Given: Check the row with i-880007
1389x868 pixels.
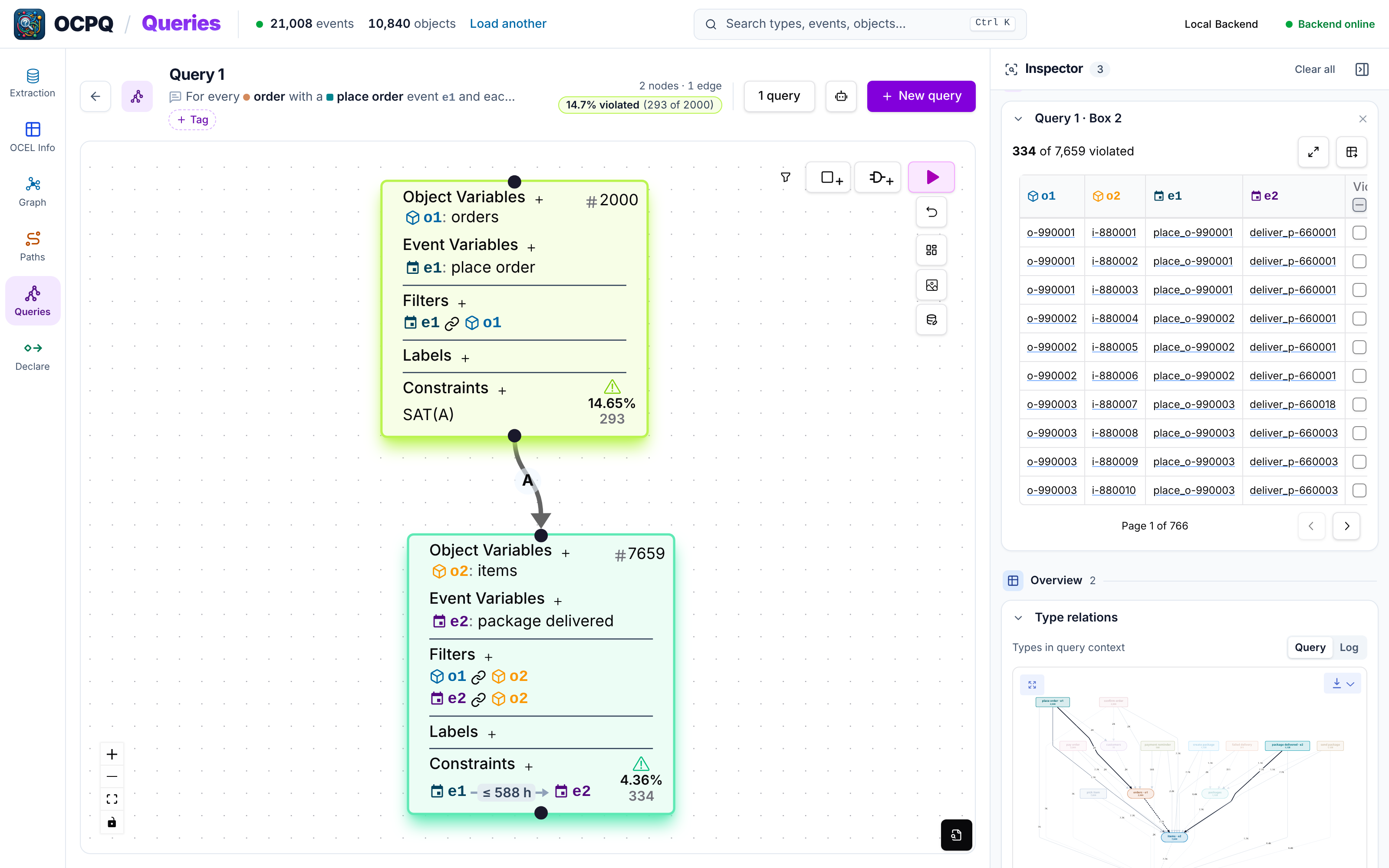Looking at the screenshot, I should pos(1359,405).
